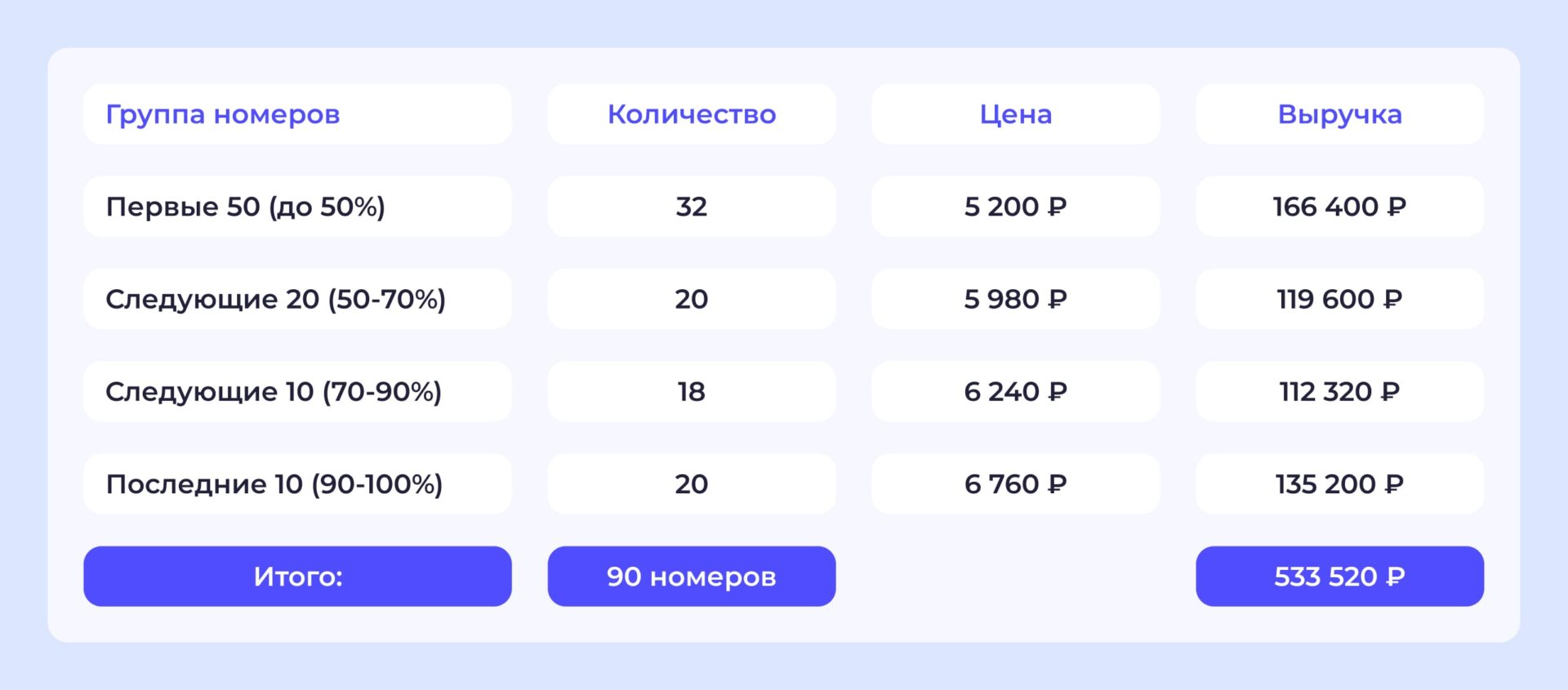Select the revenue cell 119 600 ₽

pyautogui.click(x=1339, y=299)
